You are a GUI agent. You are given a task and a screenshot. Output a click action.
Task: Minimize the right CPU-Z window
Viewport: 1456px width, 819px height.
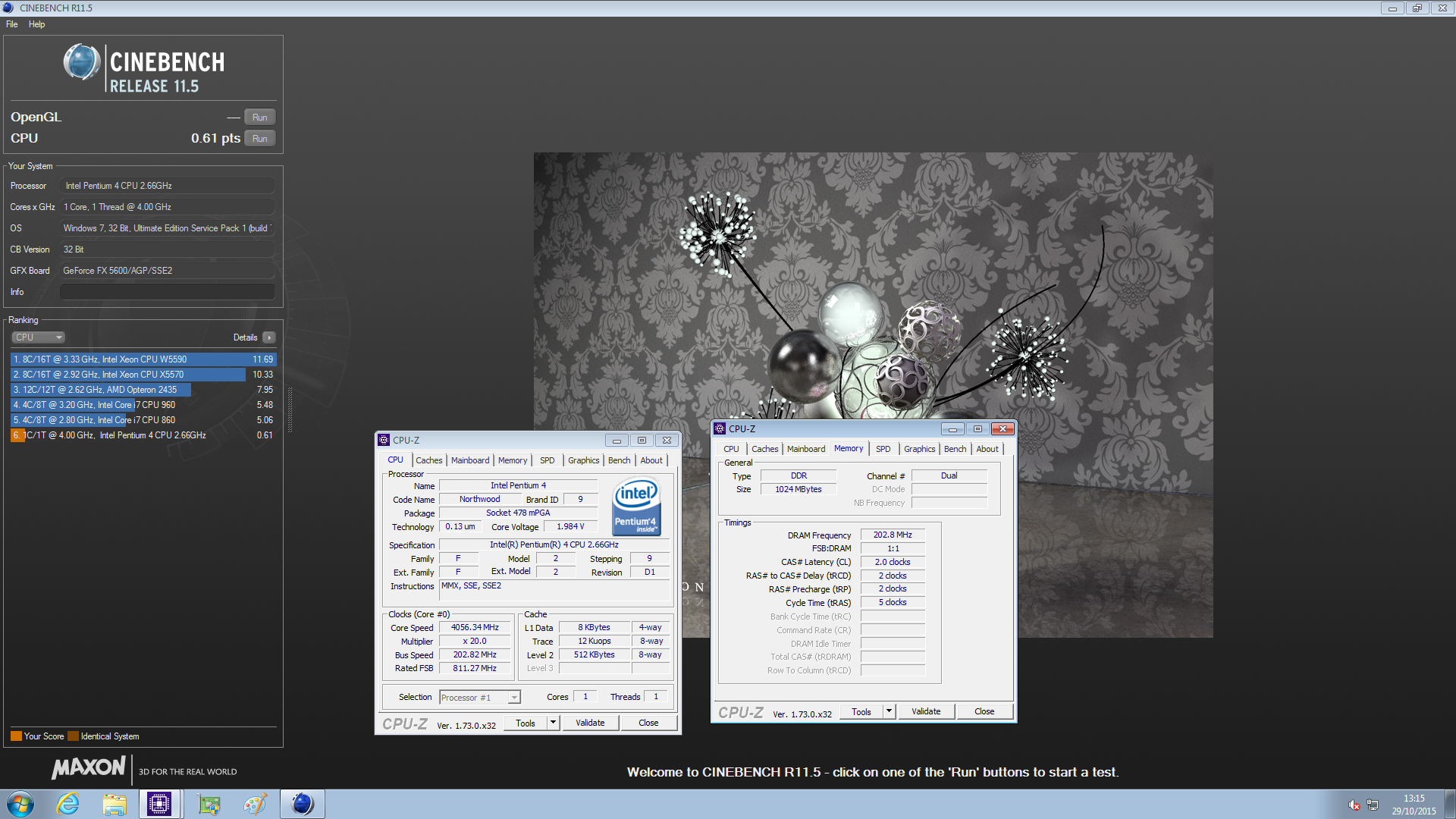point(952,429)
